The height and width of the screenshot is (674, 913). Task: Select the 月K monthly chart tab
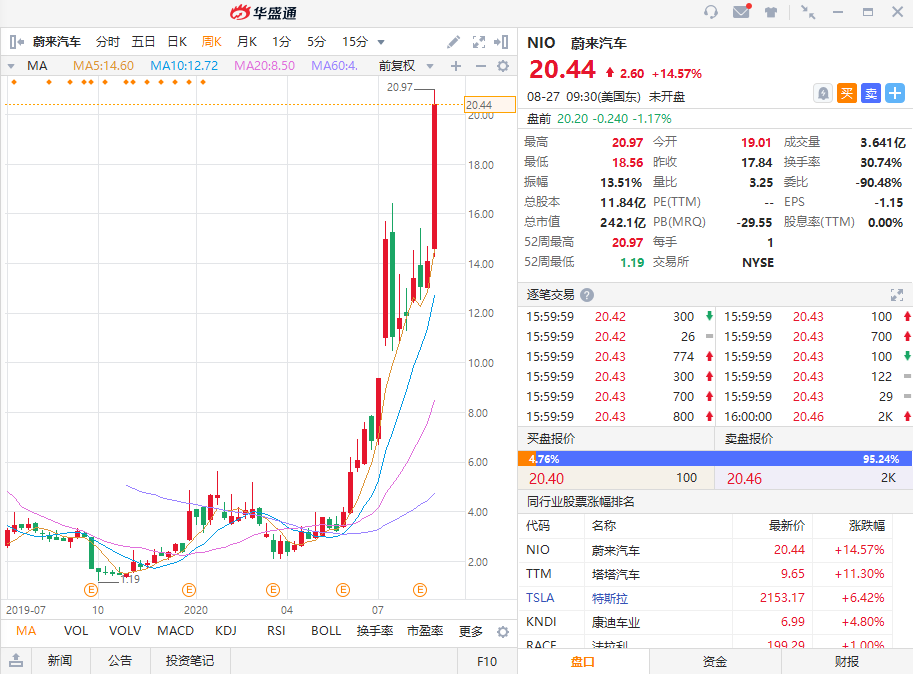point(247,42)
